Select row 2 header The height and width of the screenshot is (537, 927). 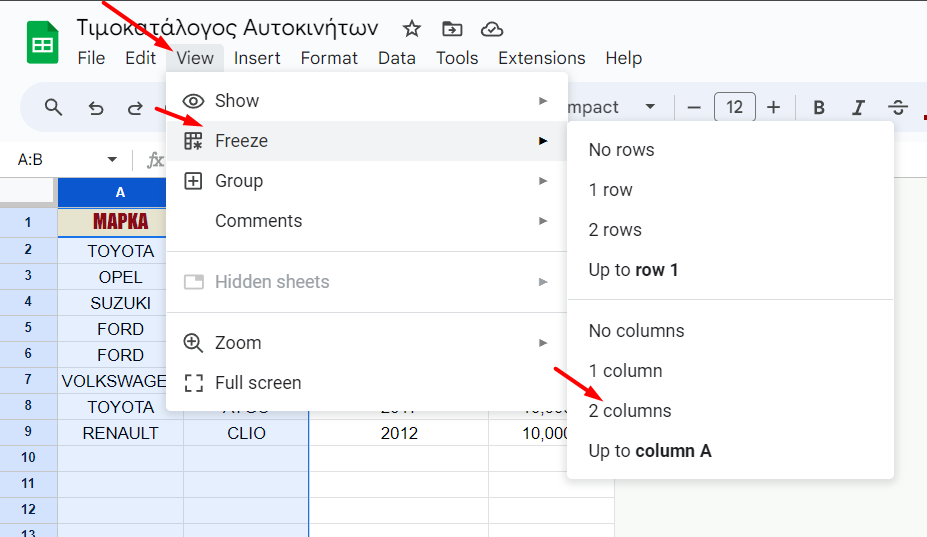point(28,250)
